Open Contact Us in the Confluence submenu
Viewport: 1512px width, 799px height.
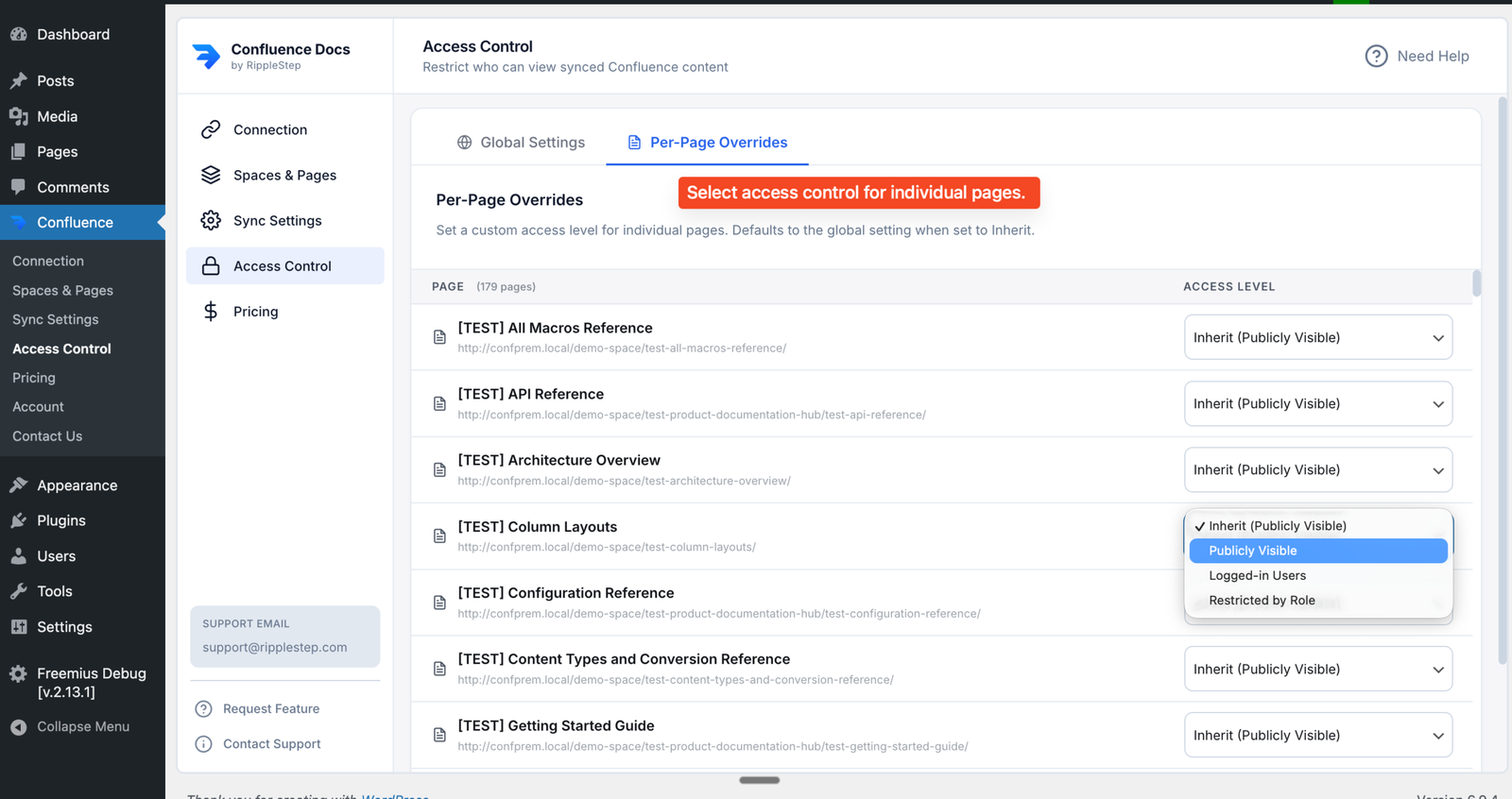pyautogui.click(x=47, y=436)
